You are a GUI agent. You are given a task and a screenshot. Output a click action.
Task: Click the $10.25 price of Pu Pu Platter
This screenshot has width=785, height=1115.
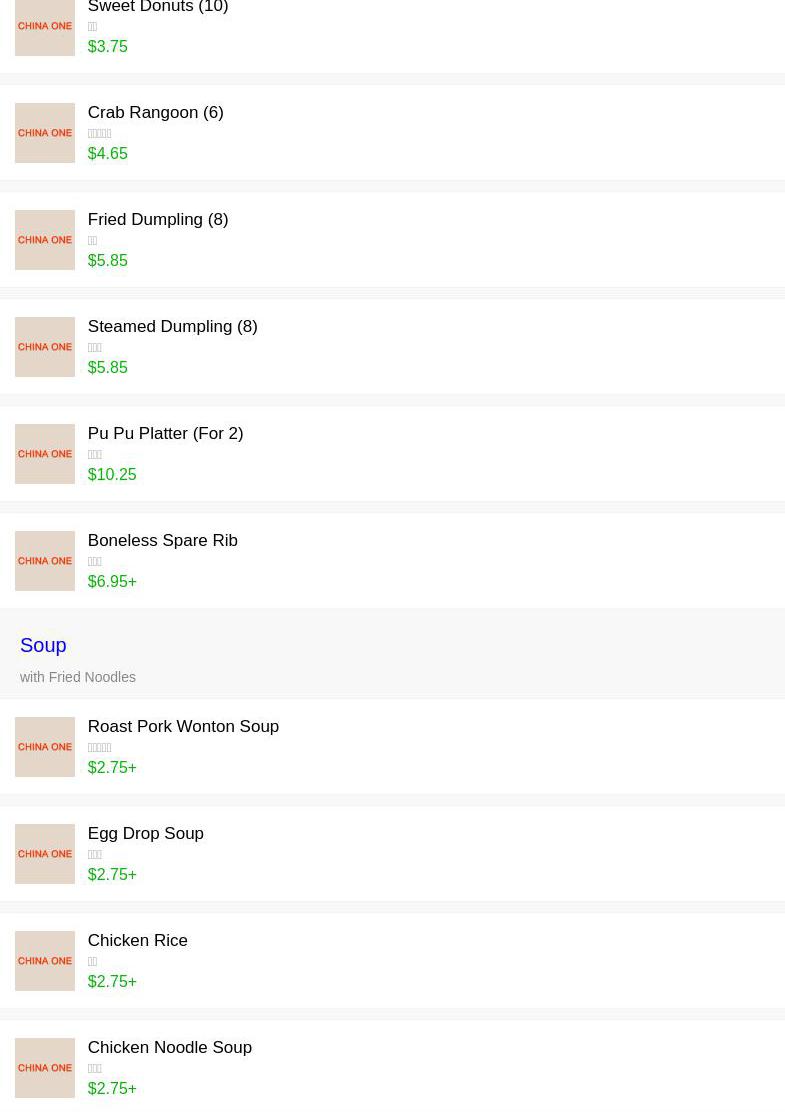(112, 475)
